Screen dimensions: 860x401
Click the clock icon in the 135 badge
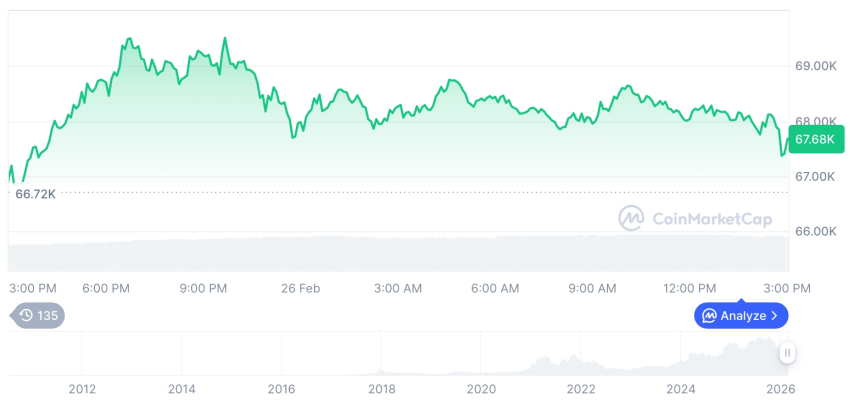tap(26, 316)
